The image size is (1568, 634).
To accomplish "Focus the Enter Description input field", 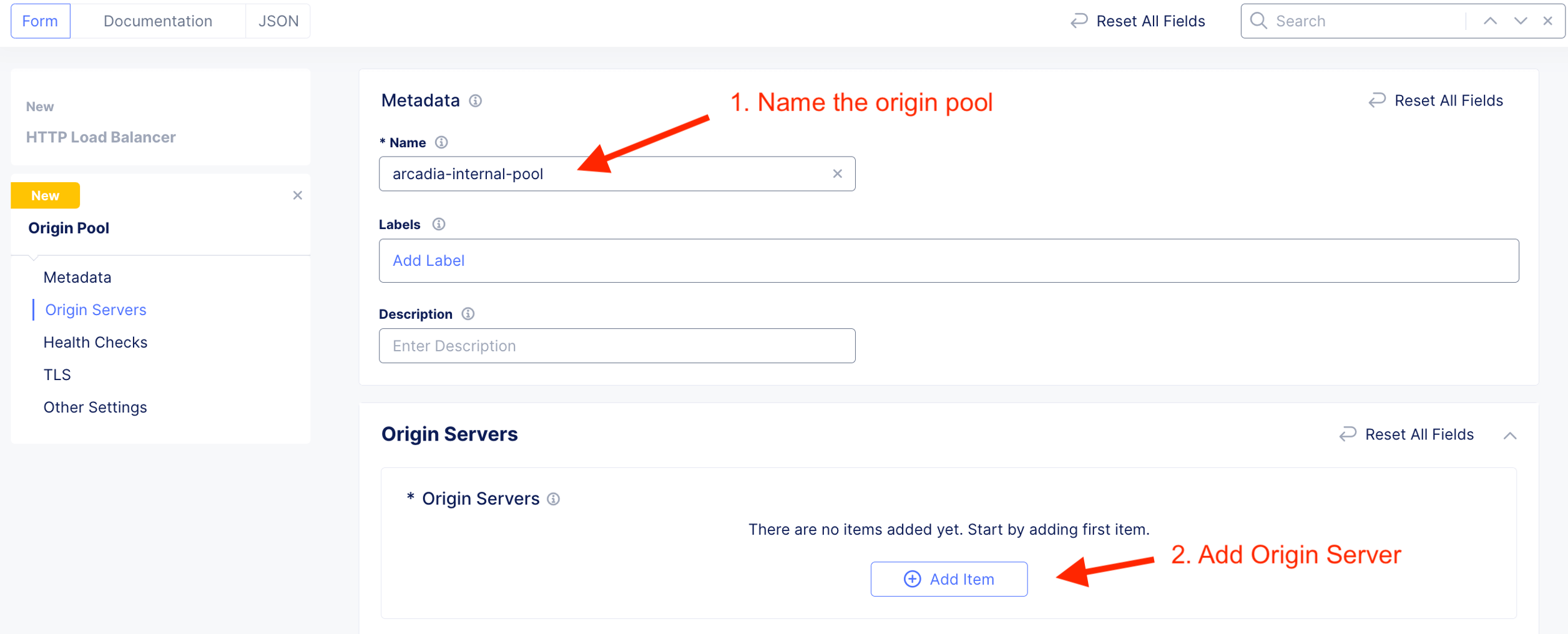I will (616, 346).
